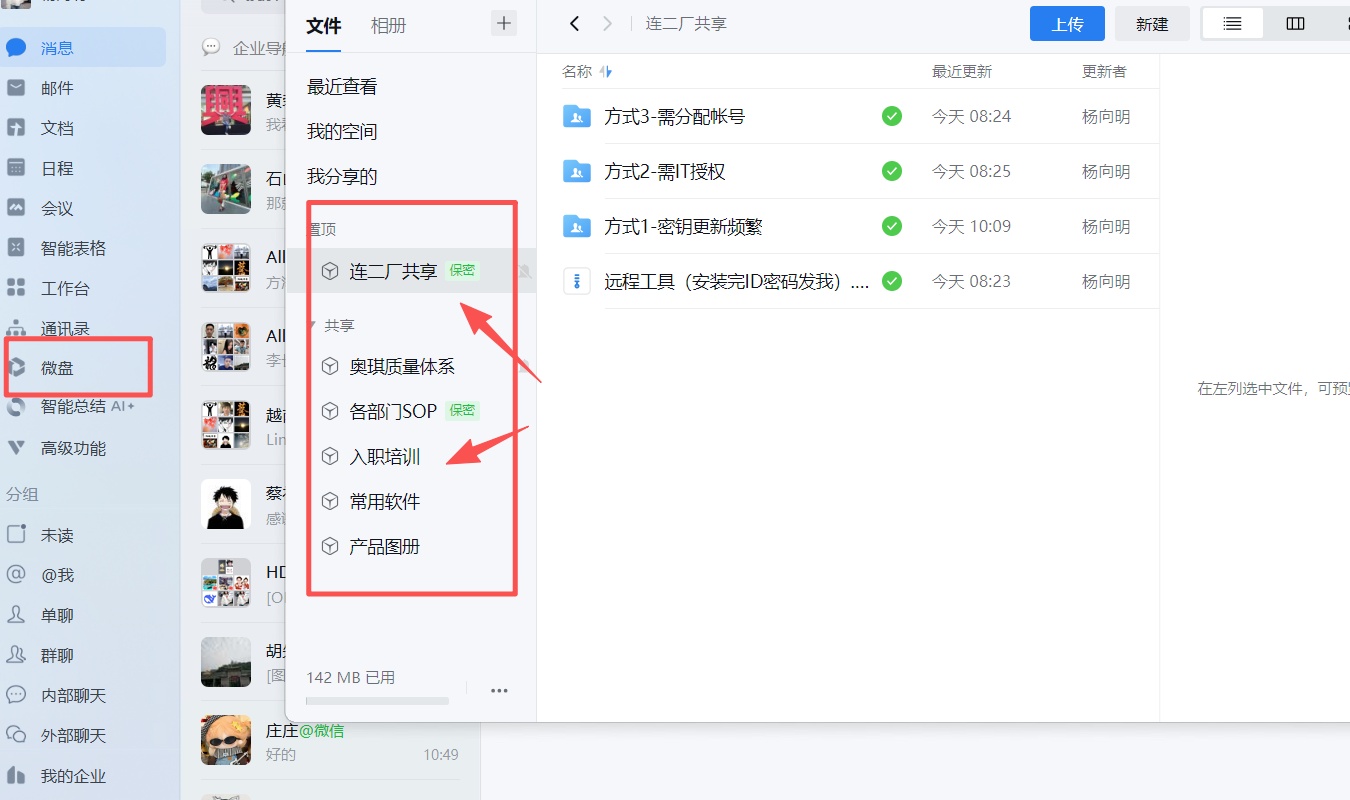1350x800 pixels.
Task: Enable the list view layout
Action: 1231,22
